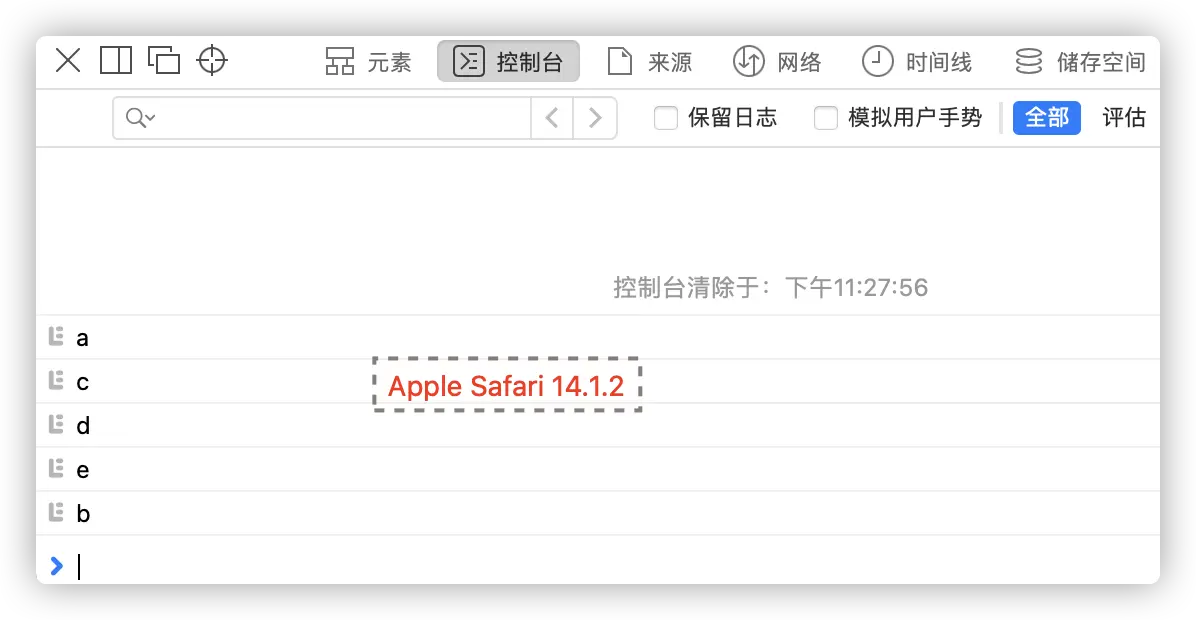
Task: Select console log text "d"
Action: pos(83,426)
